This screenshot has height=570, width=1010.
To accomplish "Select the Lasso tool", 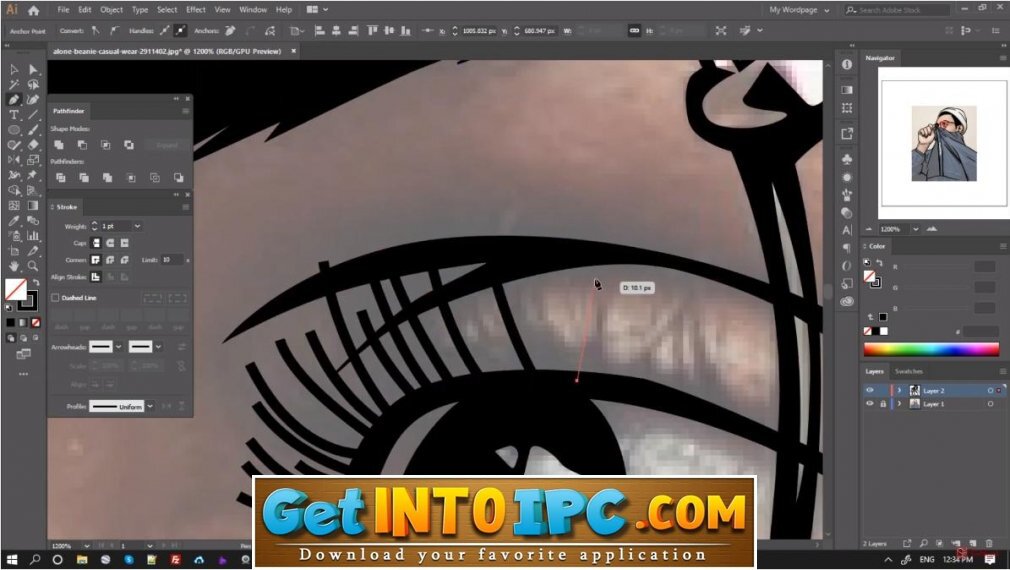I will (x=33, y=84).
